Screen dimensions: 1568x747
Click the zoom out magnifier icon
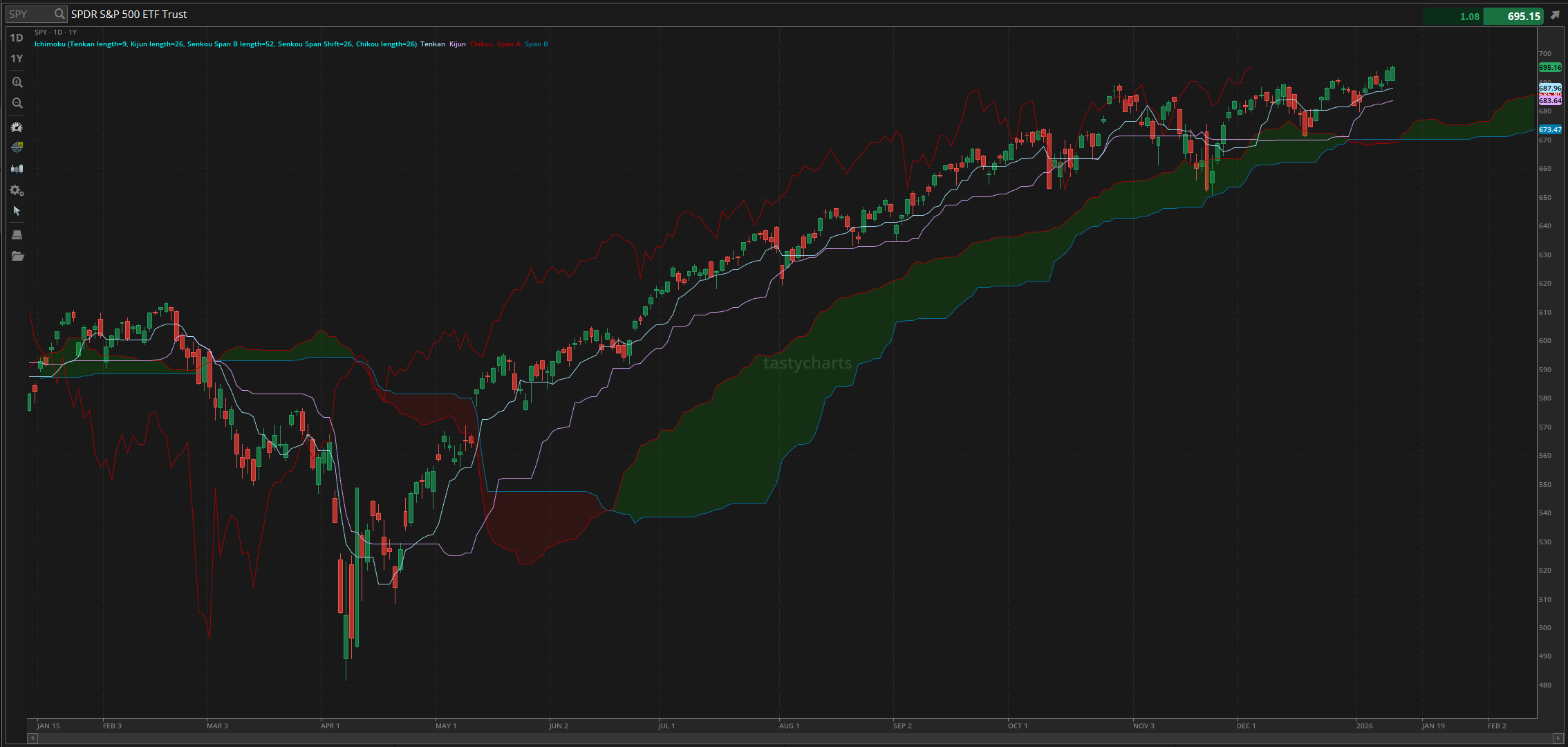(17, 103)
